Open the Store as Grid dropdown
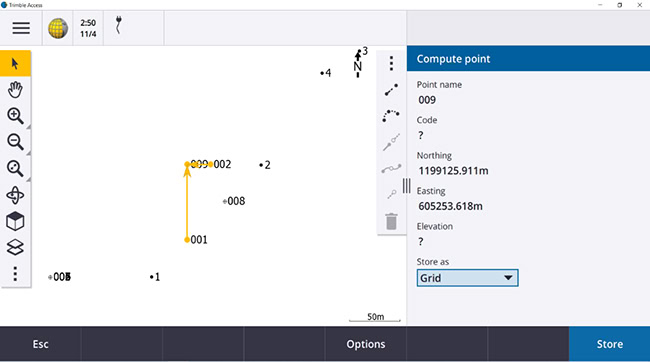 pyautogui.click(x=467, y=278)
